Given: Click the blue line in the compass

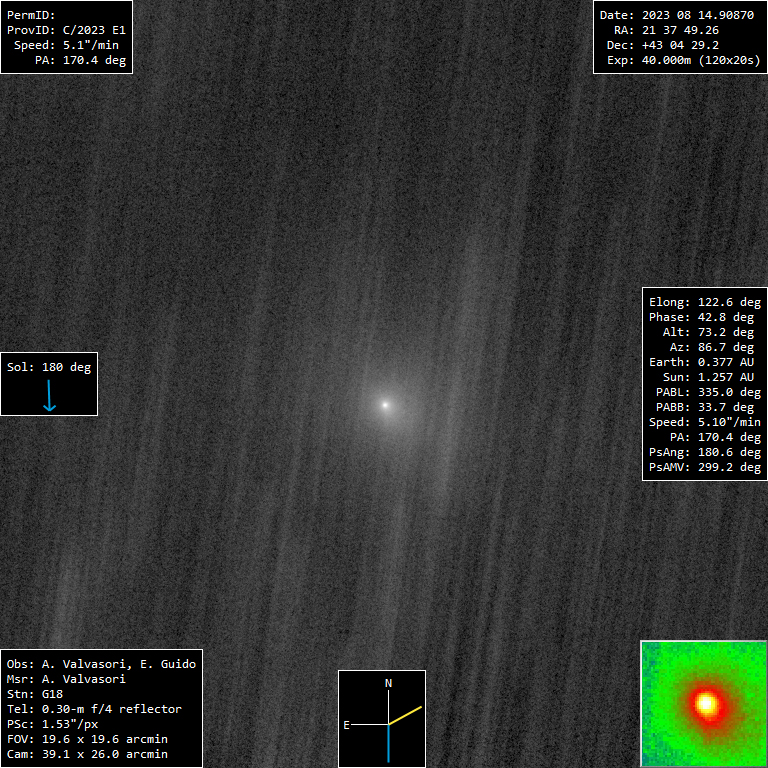Looking at the screenshot, I should click(x=389, y=743).
